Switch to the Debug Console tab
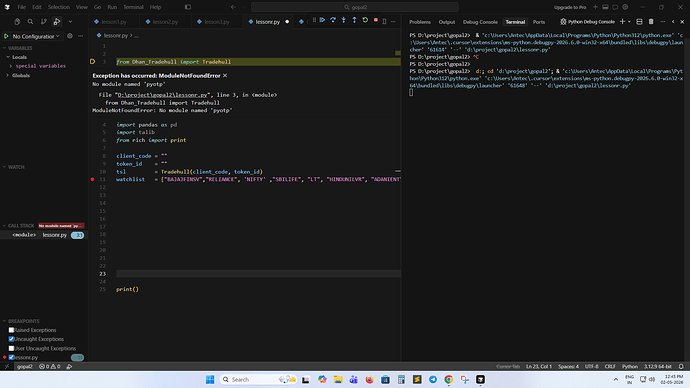690x388 pixels. pyautogui.click(x=480, y=22)
